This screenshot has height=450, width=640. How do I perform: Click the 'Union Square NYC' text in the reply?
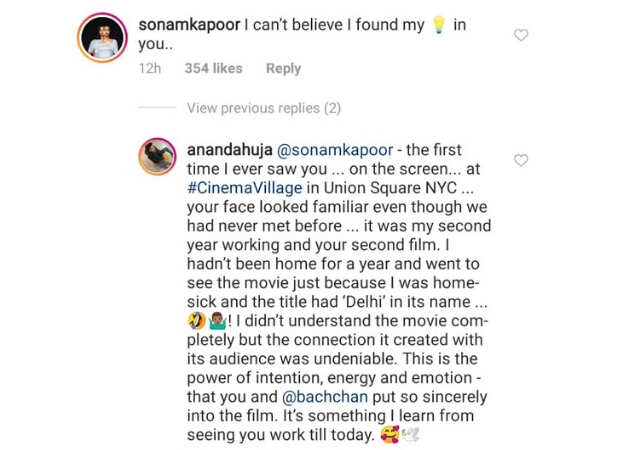390,188
